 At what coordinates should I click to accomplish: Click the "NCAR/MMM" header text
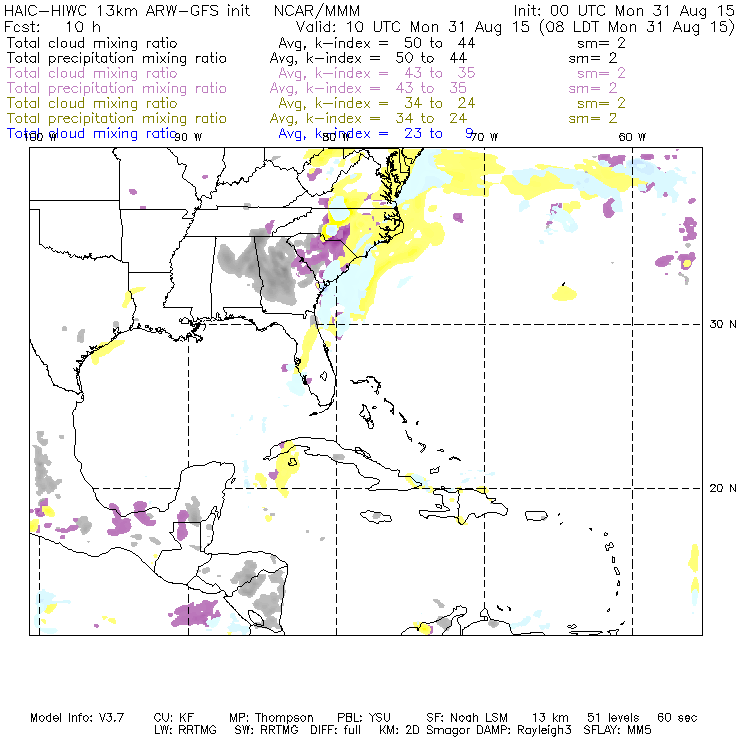tap(317, 10)
